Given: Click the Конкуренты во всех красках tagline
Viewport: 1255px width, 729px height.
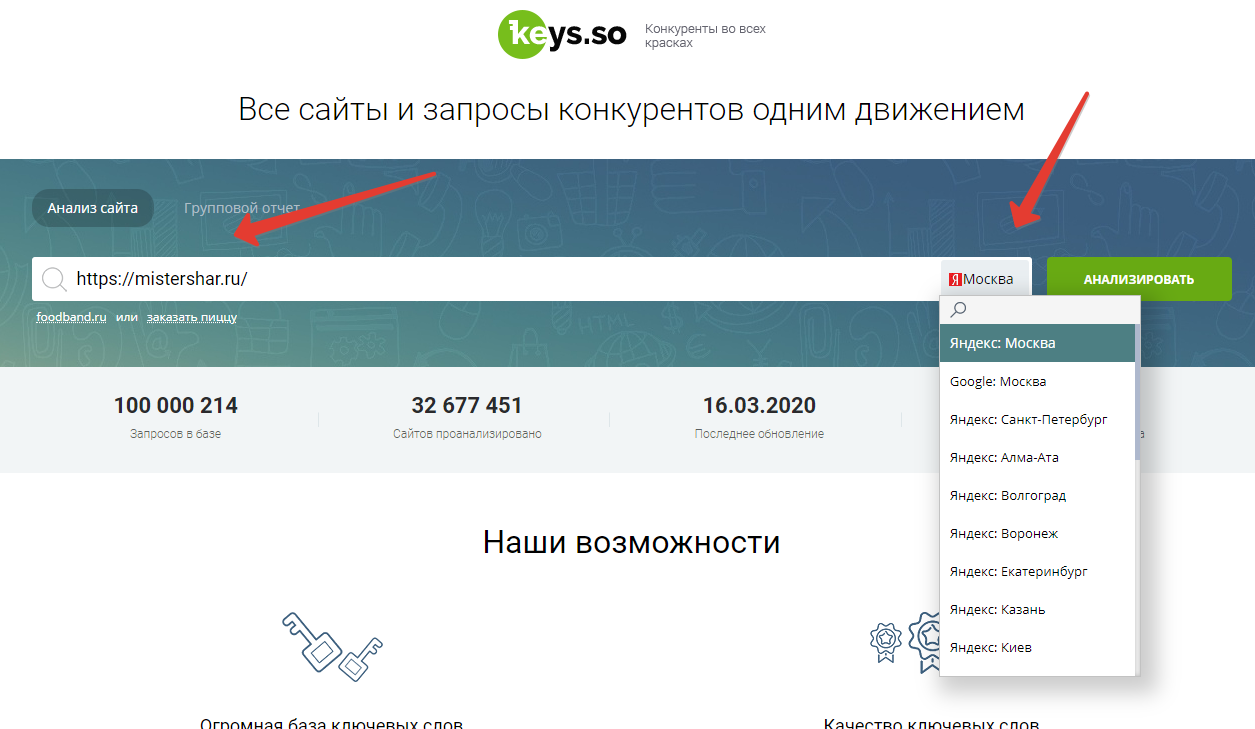Looking at the screenshot, I should tap(705, 36).
